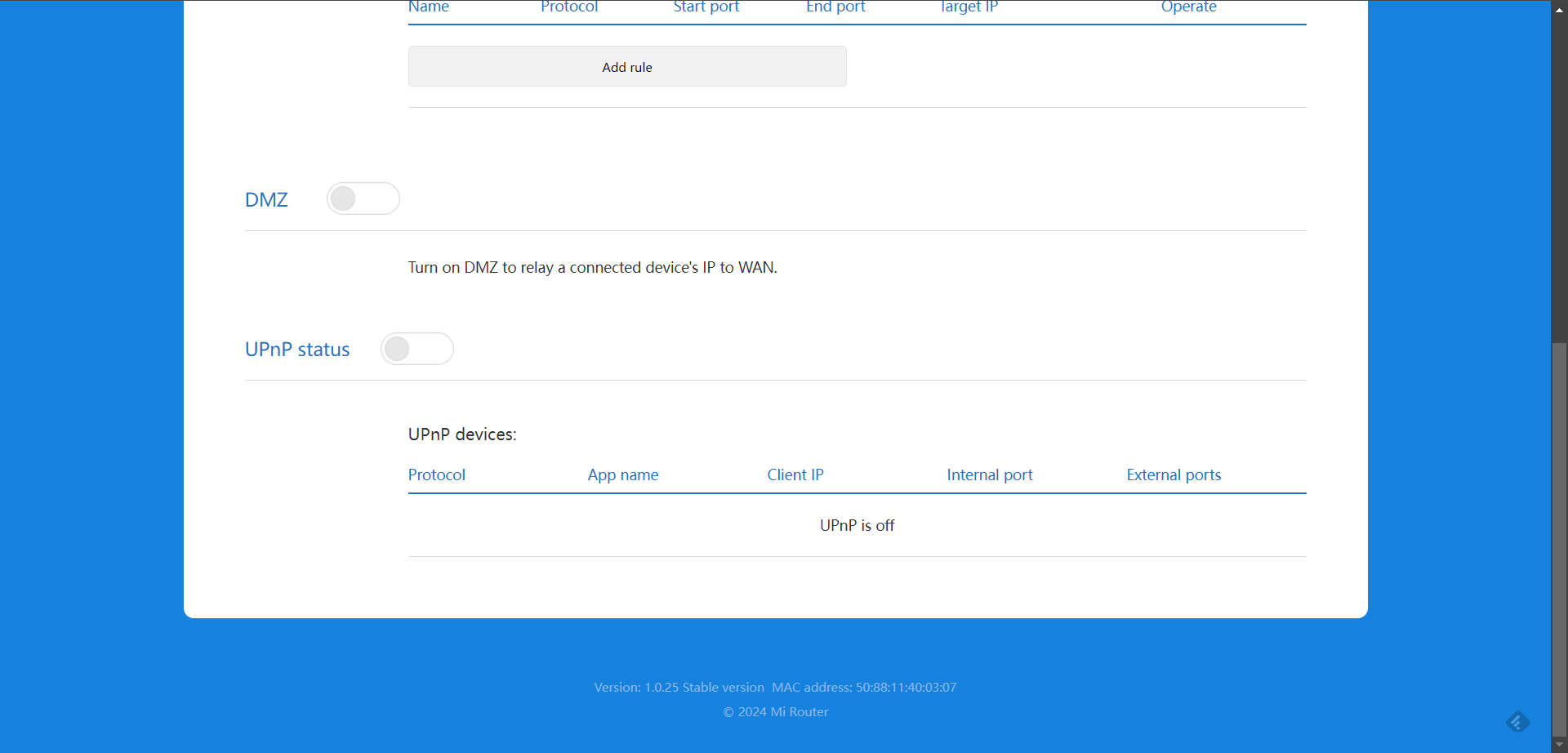Click the scrollbar down arrow
This screenshot has height=753, width=1568.
click(1559, 745)
